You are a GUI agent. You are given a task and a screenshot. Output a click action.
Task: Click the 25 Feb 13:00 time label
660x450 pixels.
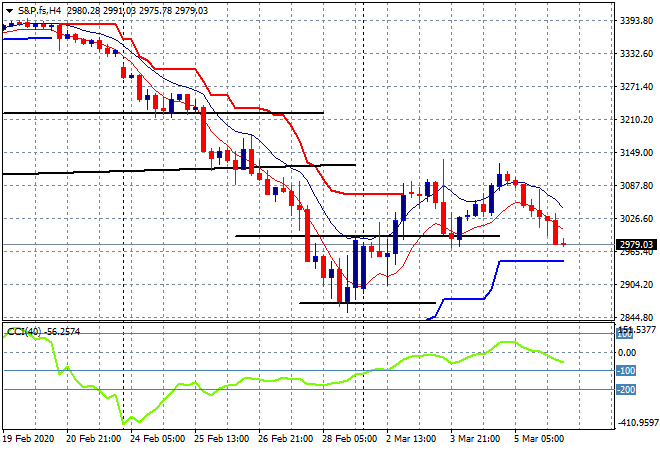221,439
